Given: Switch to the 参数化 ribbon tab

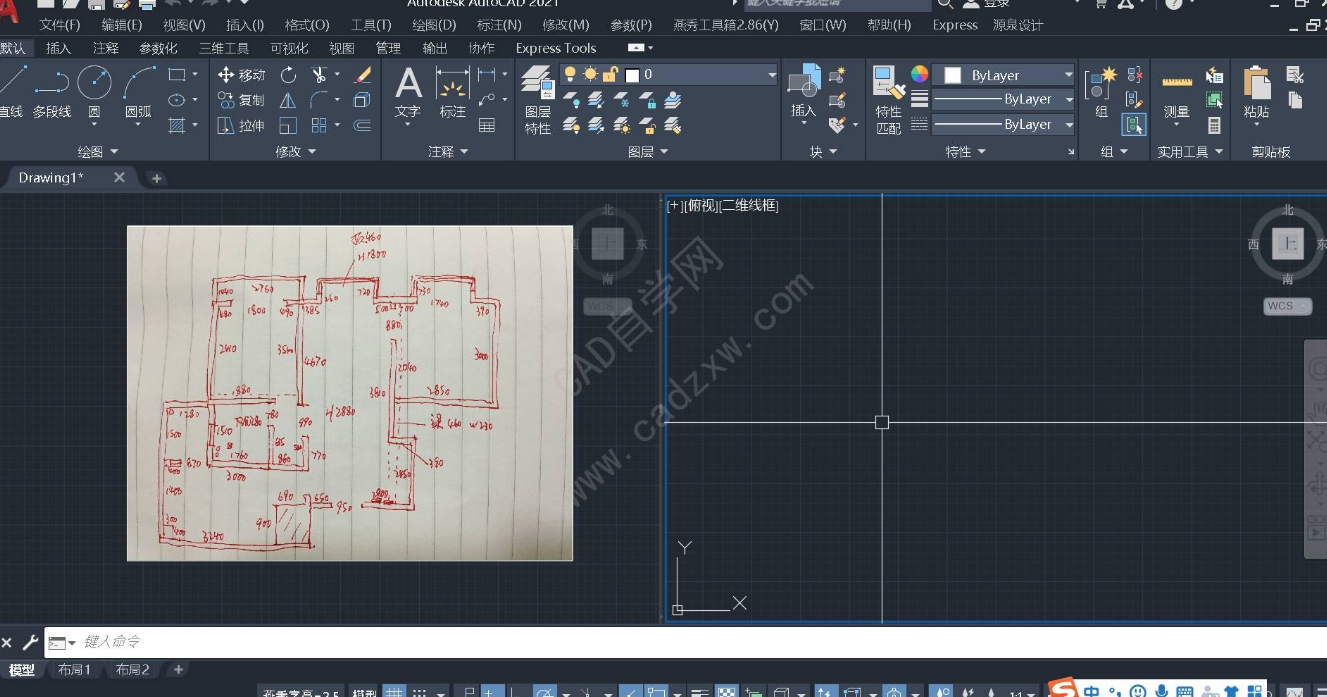Looking at the screenshot, I should pos(158,48).
